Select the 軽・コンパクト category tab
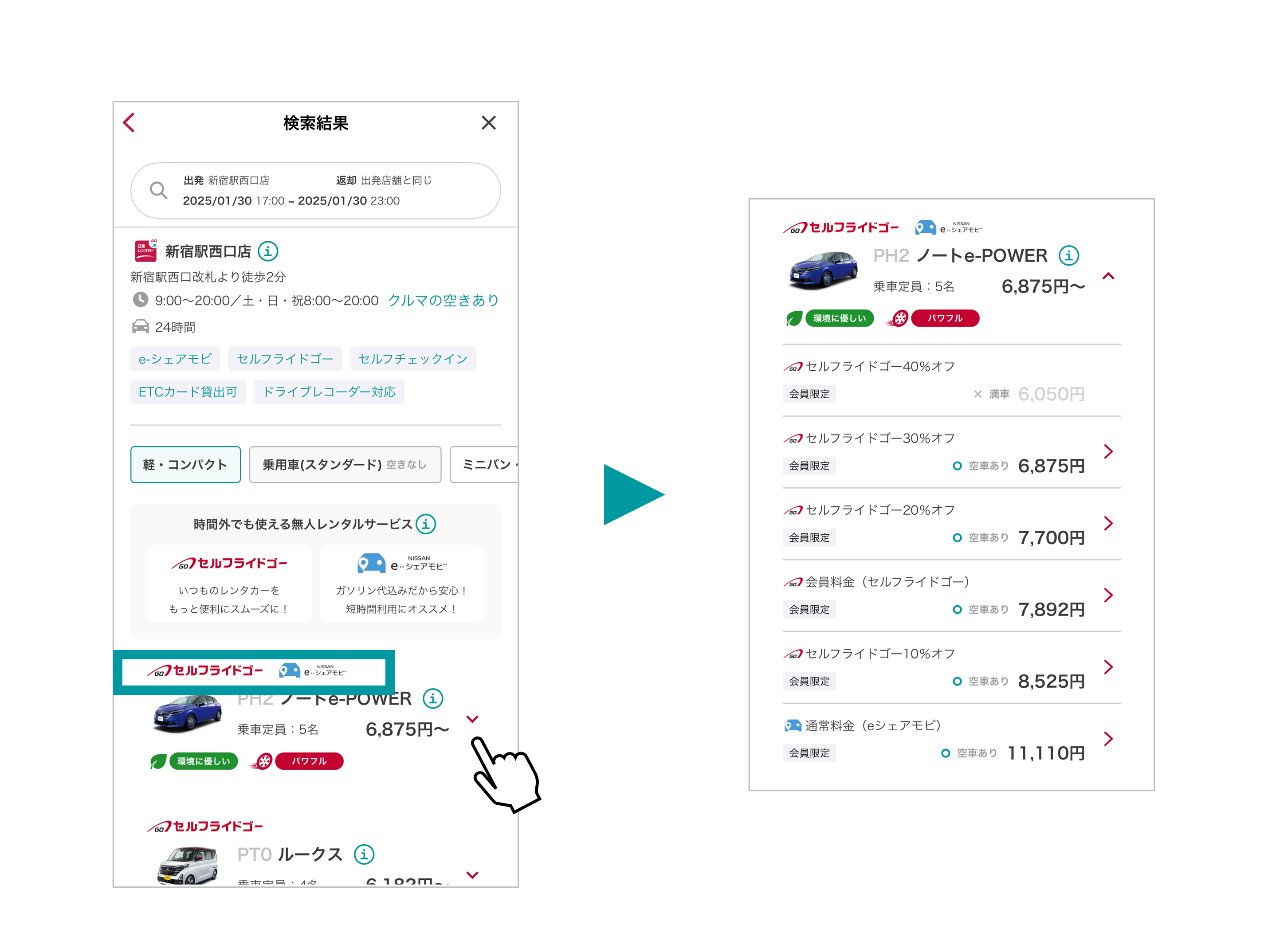 [185, 464]
